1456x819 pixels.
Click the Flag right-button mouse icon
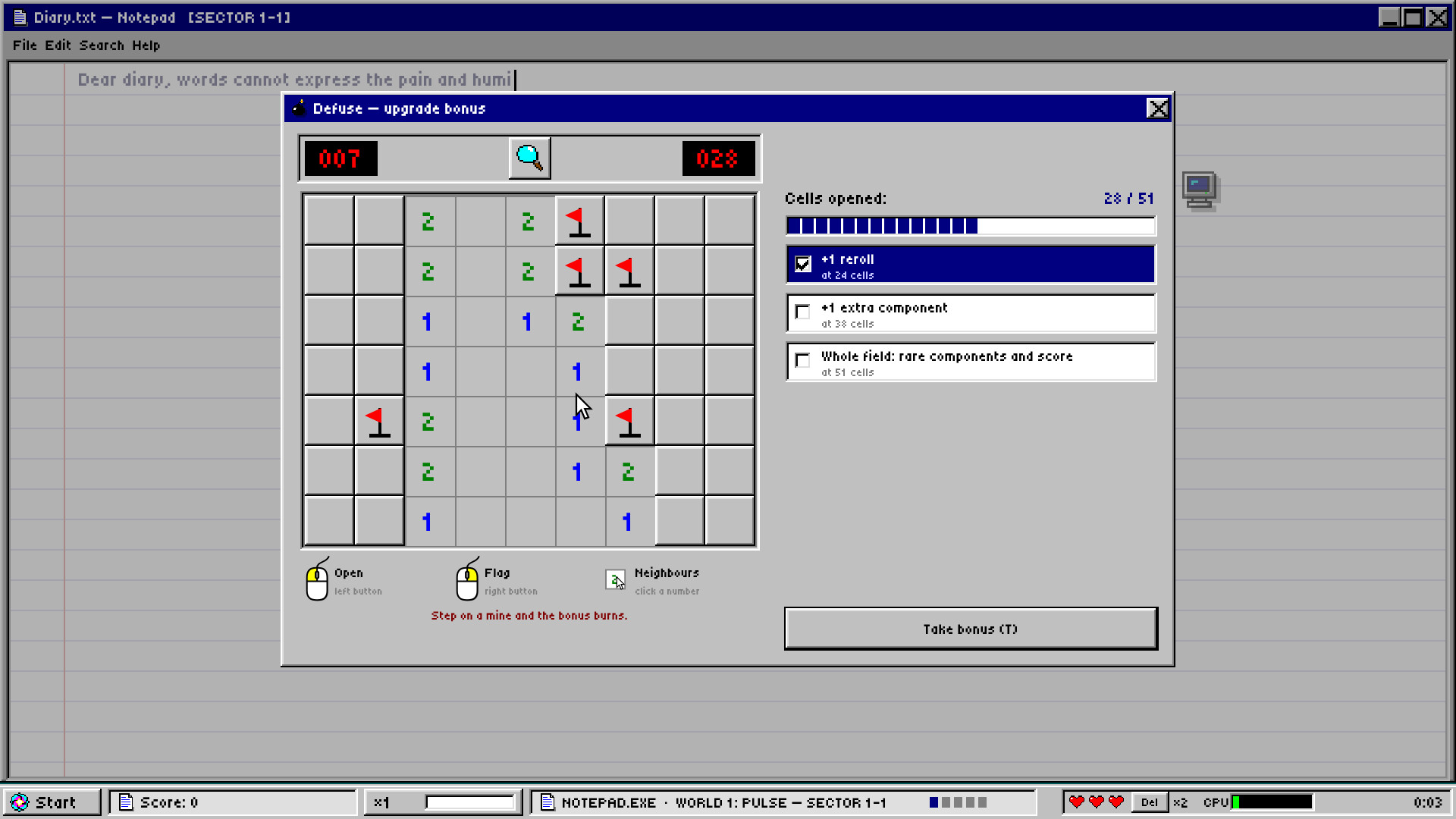(x=467, y=580)
